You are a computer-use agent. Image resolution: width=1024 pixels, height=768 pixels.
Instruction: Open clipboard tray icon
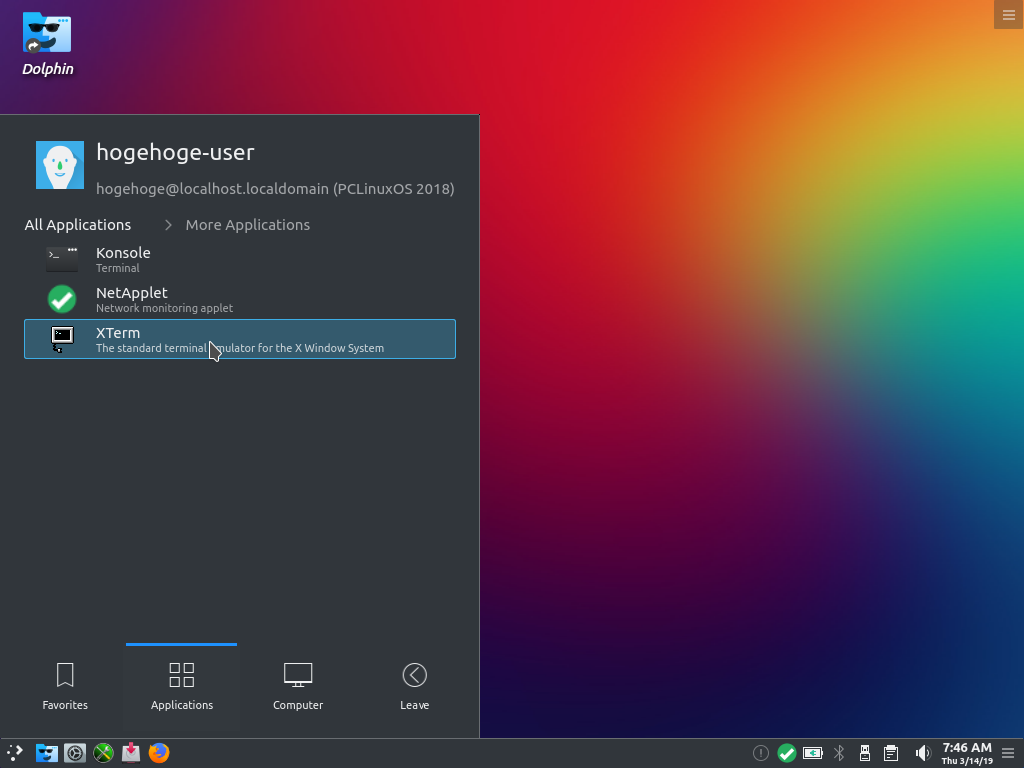coord(891,754)
